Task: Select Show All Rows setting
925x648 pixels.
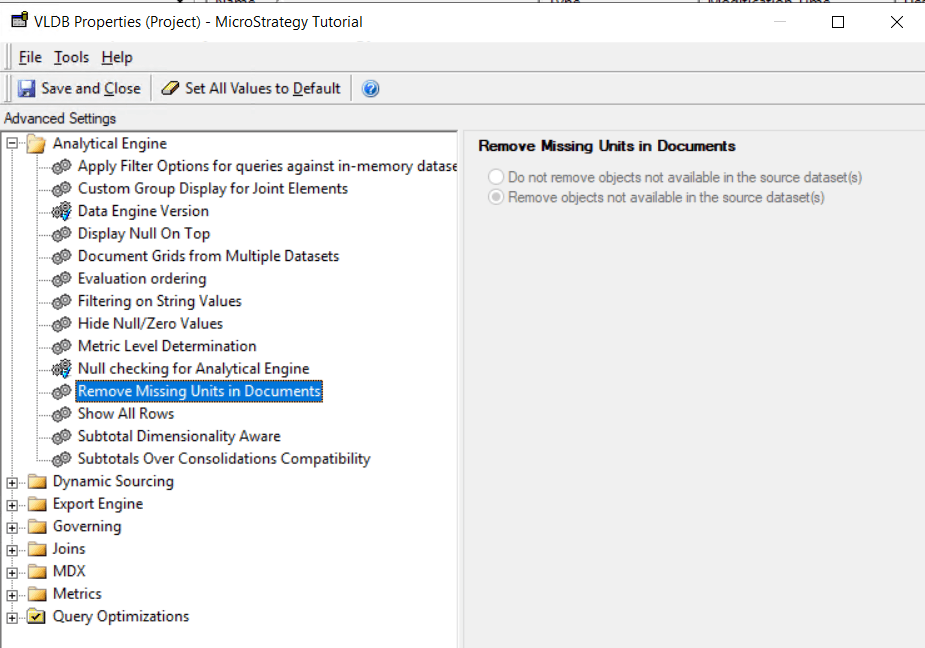Action: tap(126, 414)
